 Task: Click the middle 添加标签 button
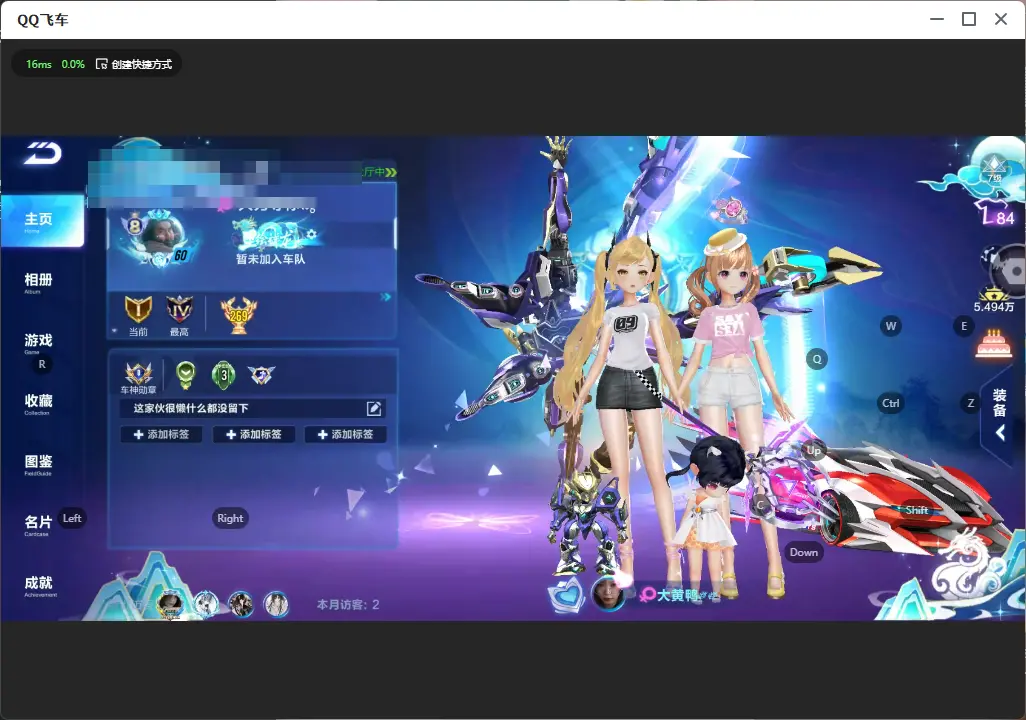tap(253, 435)
